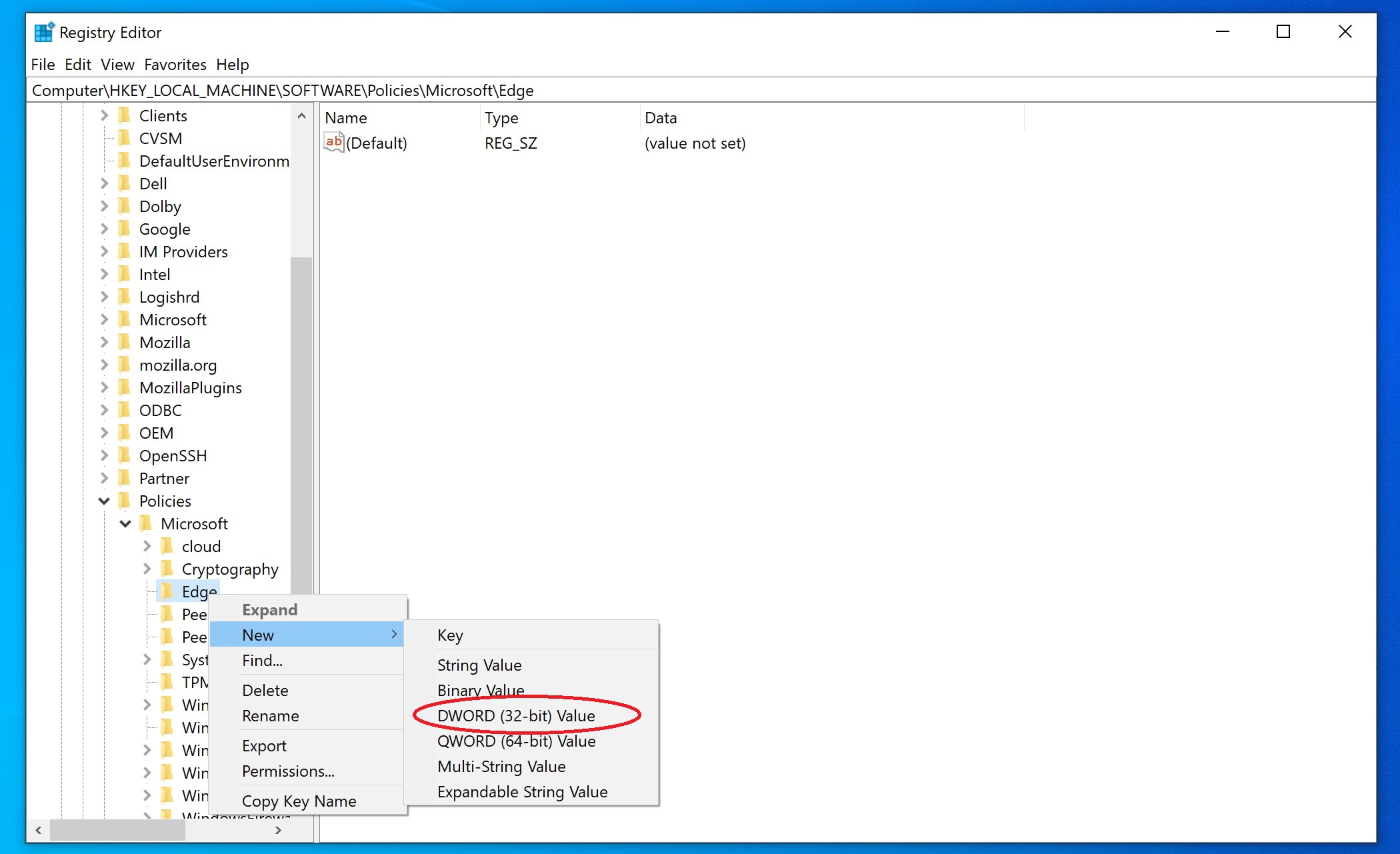Click the registry path address bar
Screen dimensions: 1400x854
701,90
